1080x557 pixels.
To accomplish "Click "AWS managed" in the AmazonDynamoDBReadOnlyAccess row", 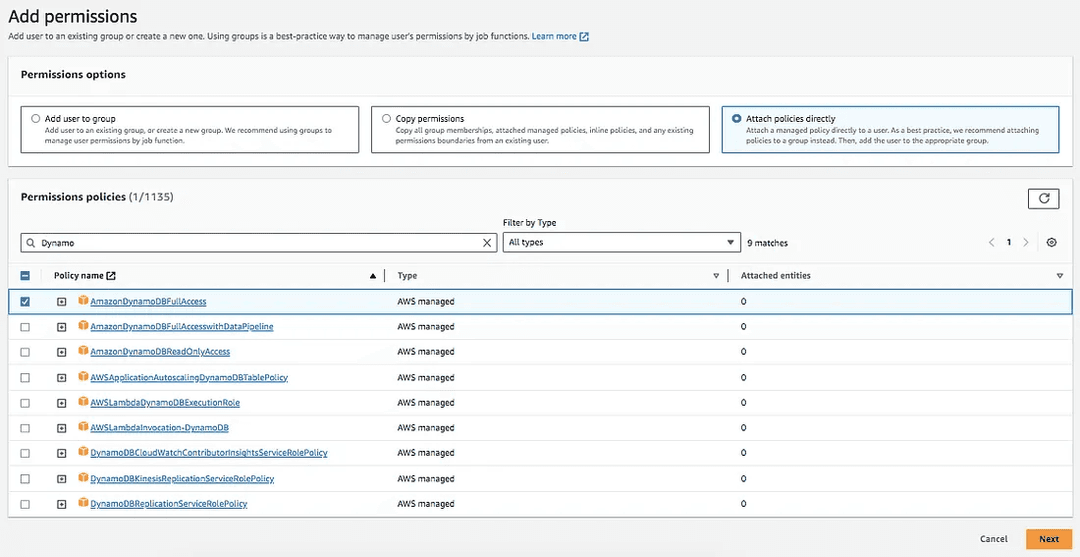I will 426,352.
